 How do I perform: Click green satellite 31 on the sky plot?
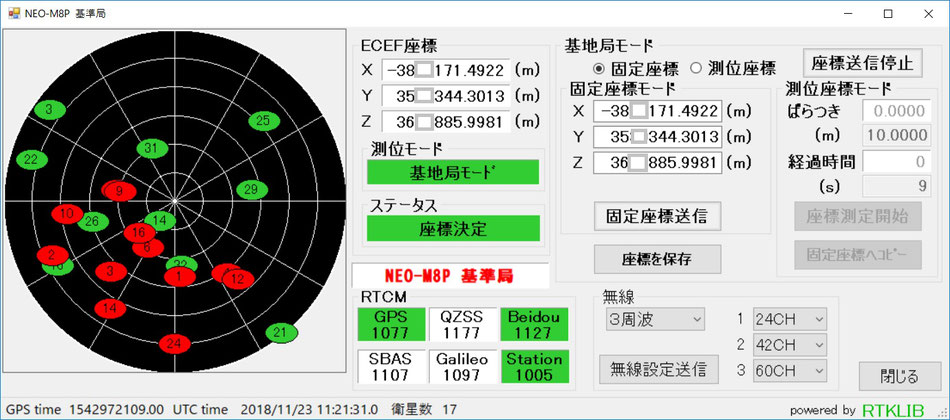point(152,148)
